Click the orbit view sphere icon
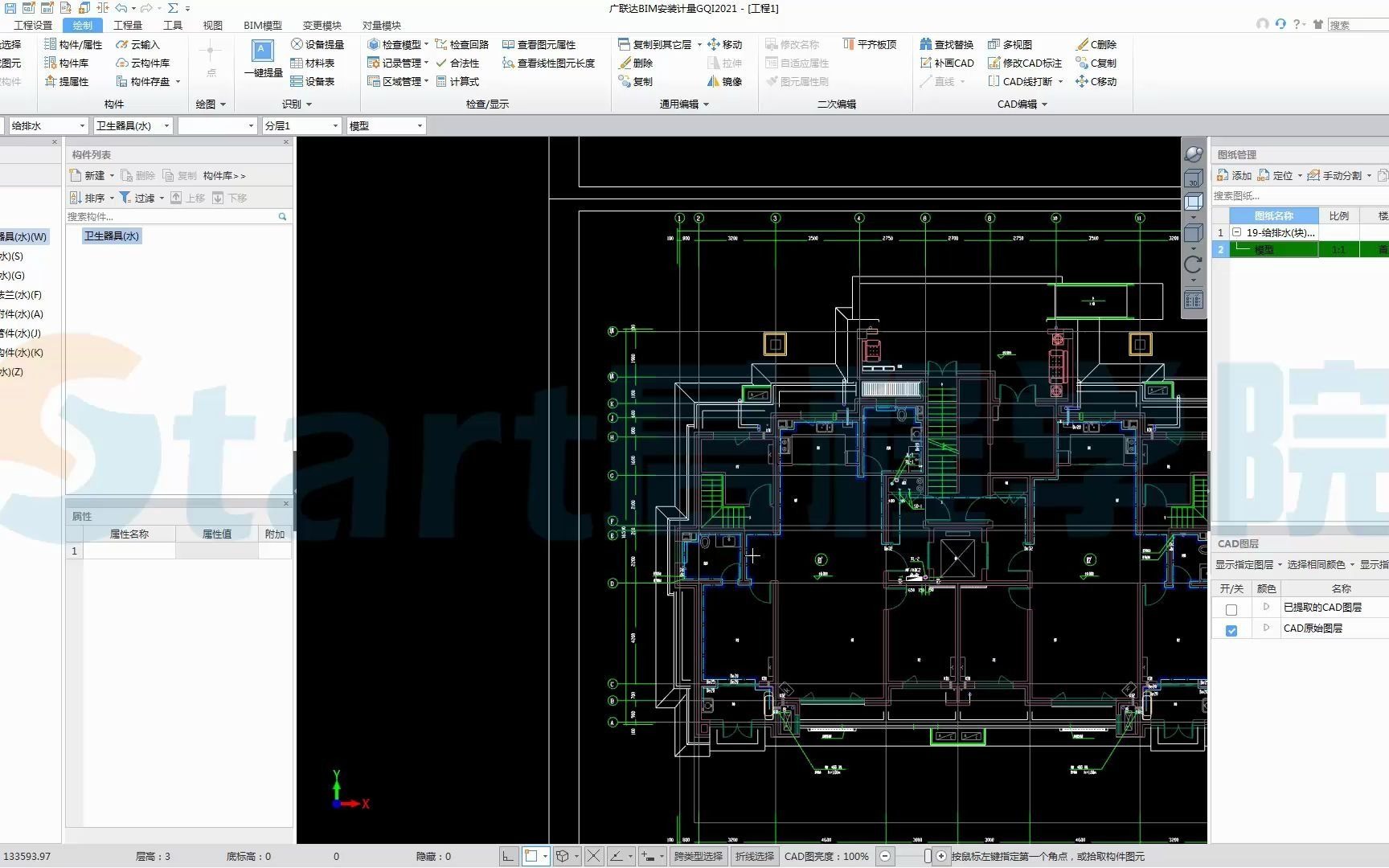1389x868 pixels. (x=1194, y=154)
